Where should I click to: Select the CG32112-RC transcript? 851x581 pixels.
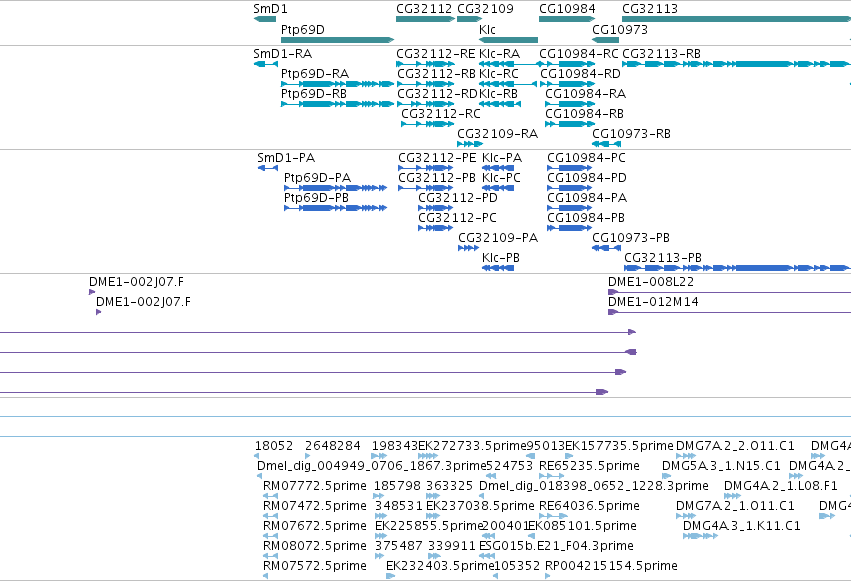tap(428, 124)
